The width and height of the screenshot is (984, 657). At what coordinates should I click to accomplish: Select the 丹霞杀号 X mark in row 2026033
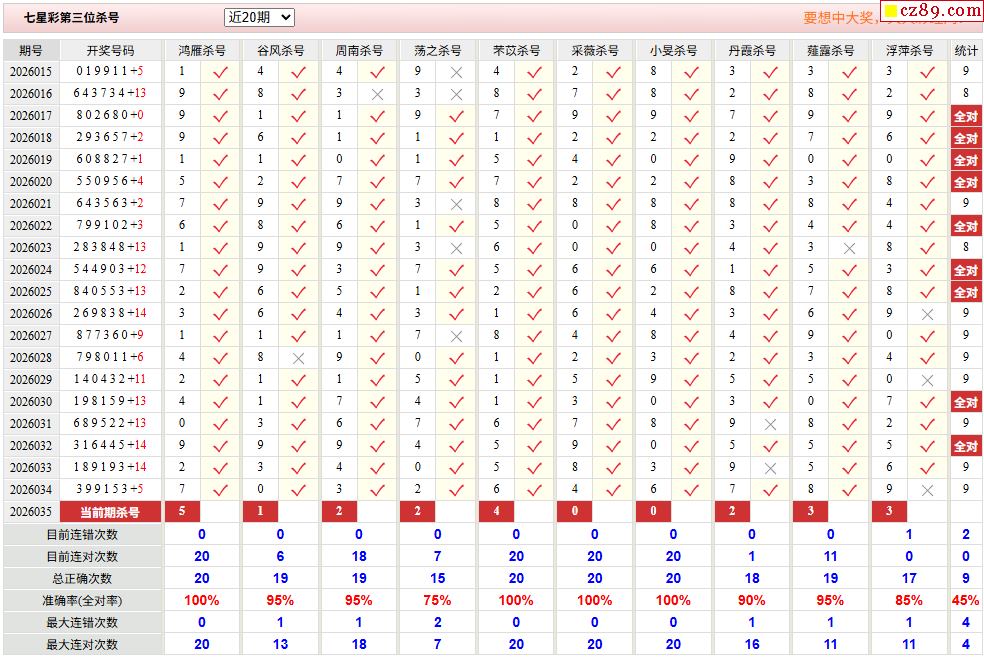tap(771, 468)
